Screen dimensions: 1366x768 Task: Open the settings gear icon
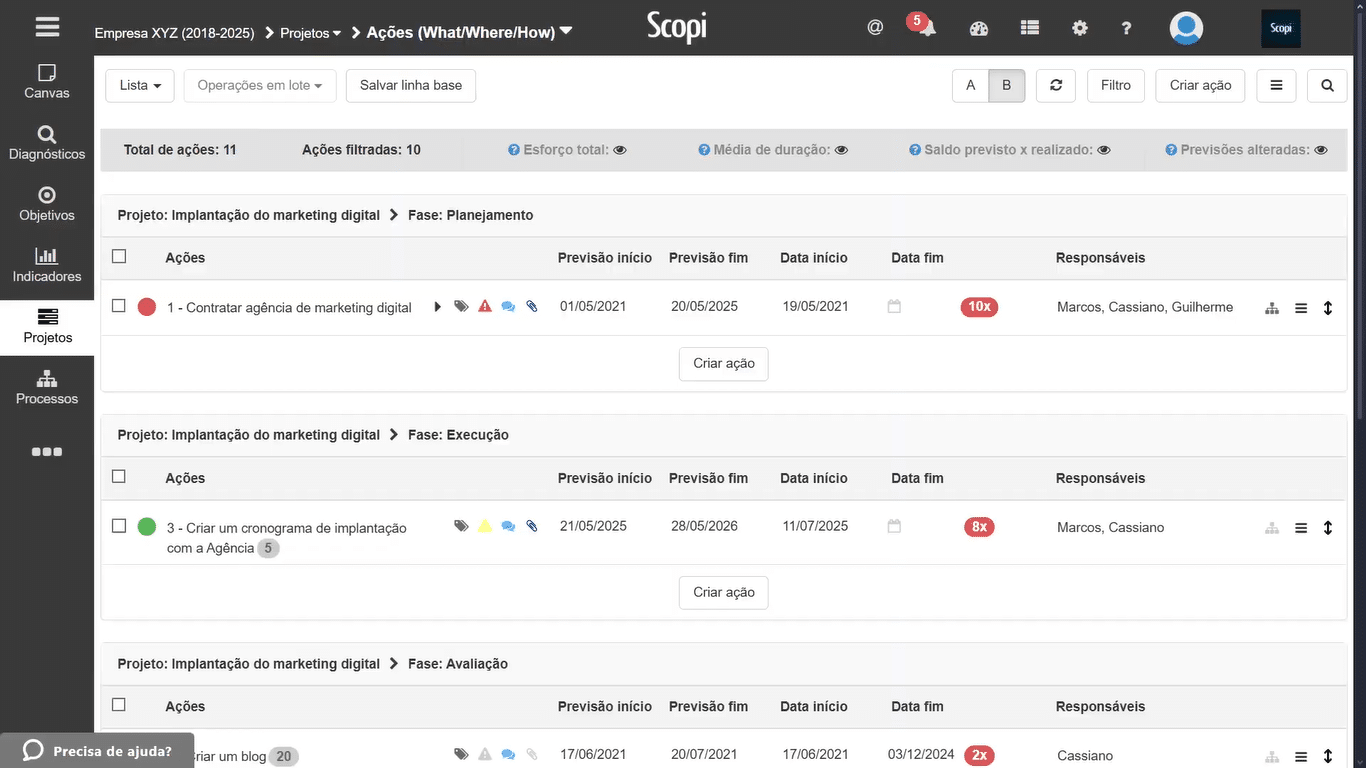tap(1079, 28)
